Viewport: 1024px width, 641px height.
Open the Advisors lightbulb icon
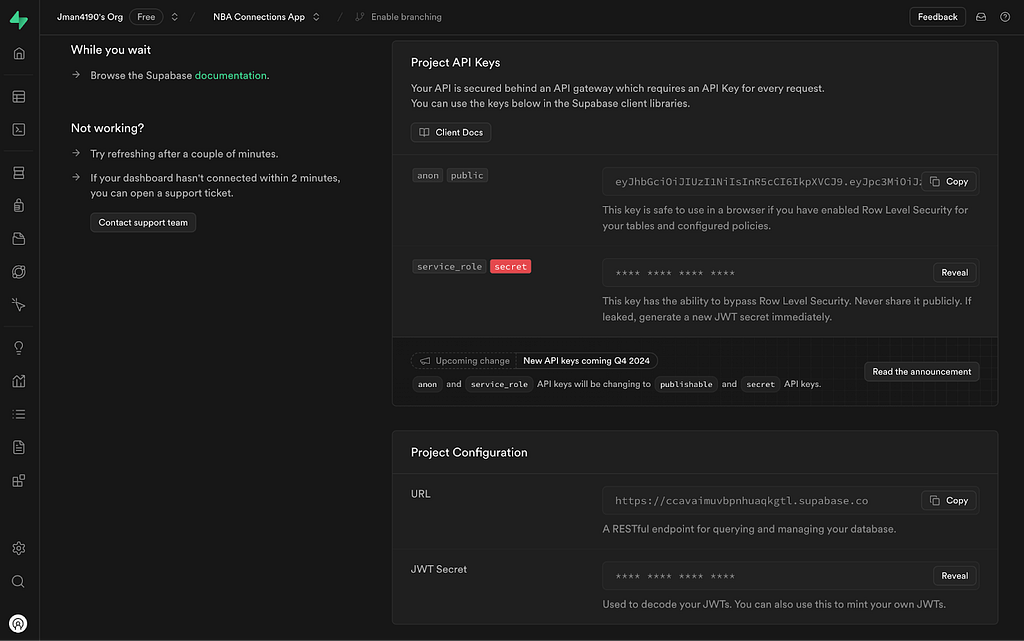coord(19,348)
